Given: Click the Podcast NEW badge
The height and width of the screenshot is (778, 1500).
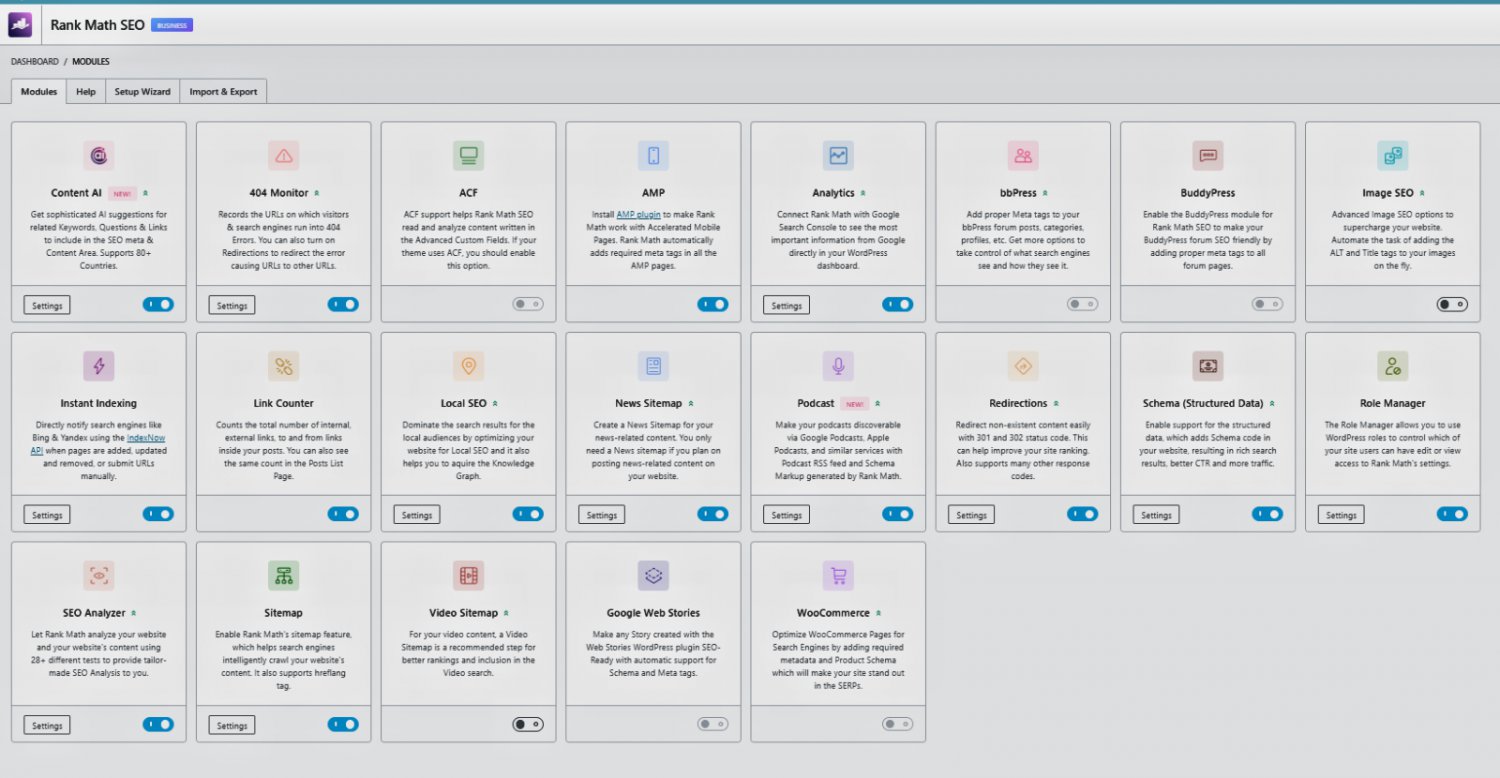Looking at the screenshot, I should pyautogui.click(x=854, y=403).
